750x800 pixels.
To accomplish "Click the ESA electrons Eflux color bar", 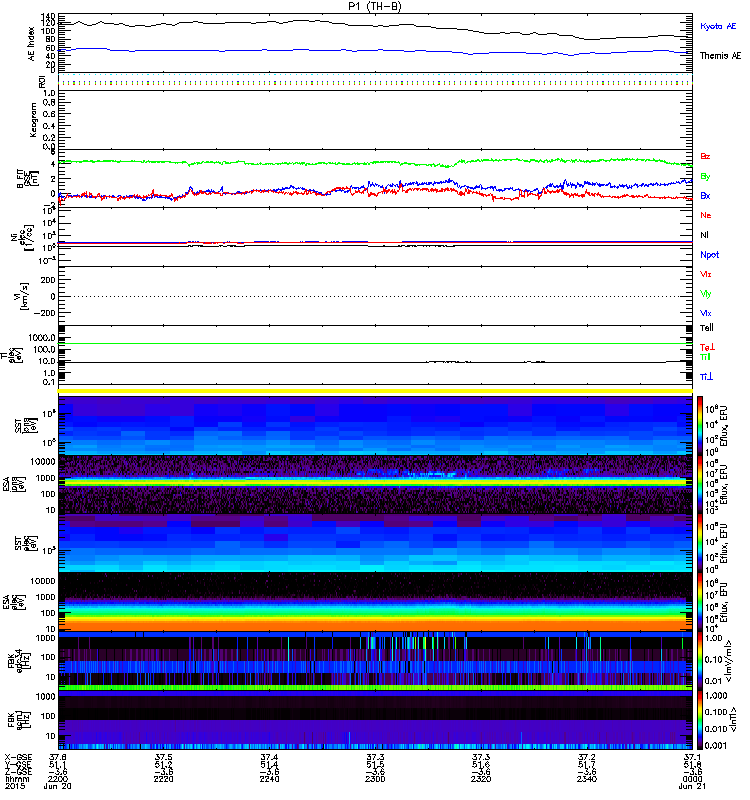I will point(700,602).
